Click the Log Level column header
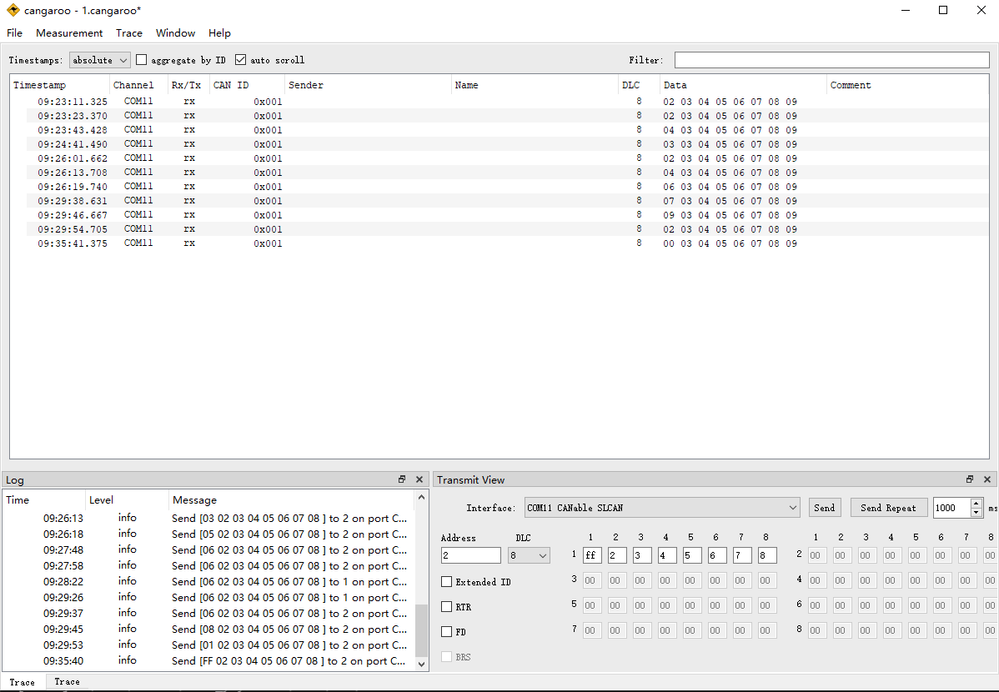 [x=127, y=500]
